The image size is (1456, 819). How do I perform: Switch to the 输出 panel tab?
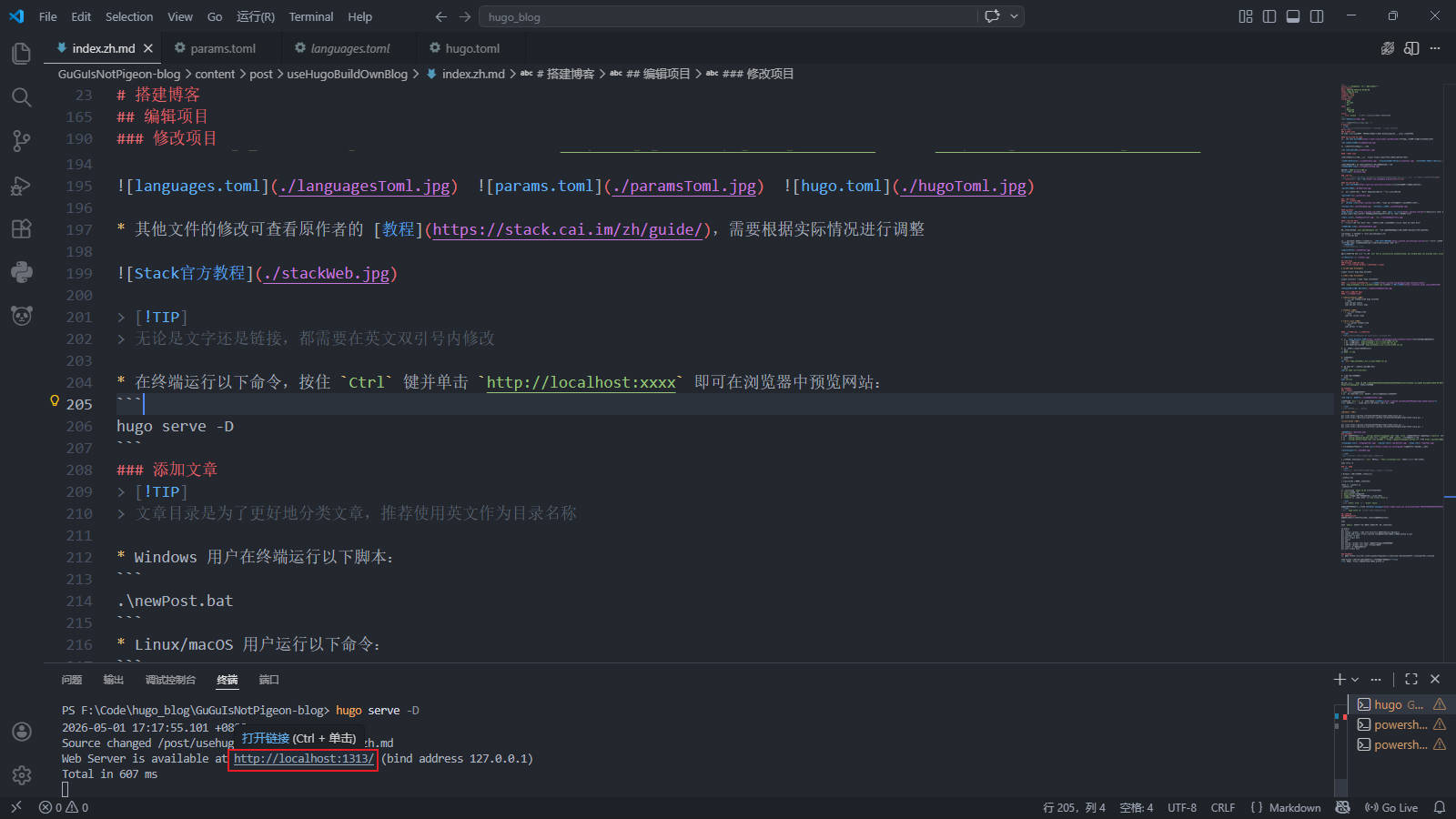[x=113, y=680]
